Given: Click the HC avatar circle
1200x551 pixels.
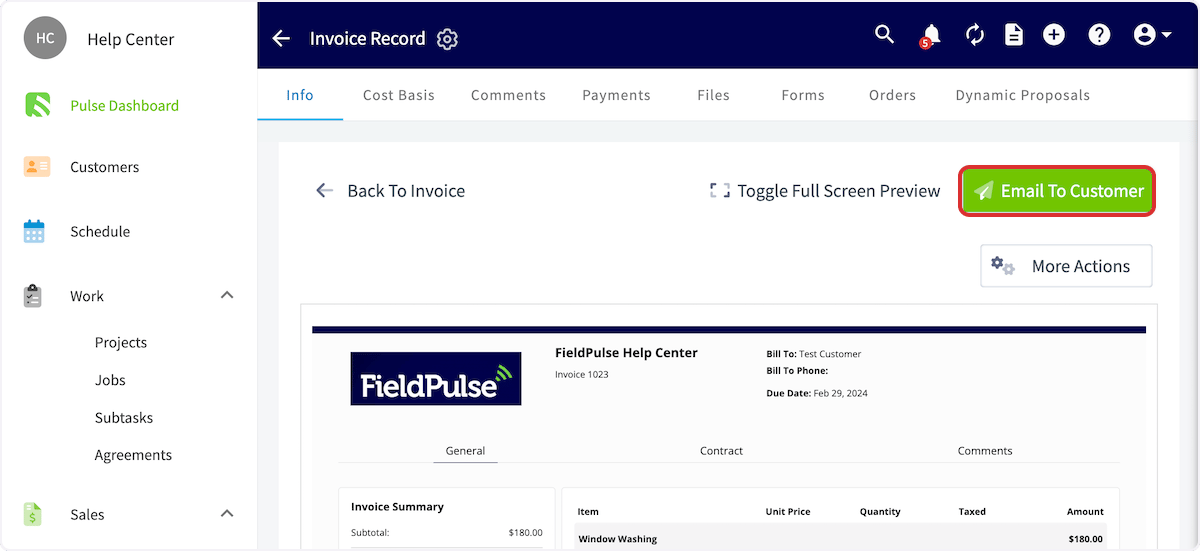Looking at the screenshot, I should click(x=45, y=38).
